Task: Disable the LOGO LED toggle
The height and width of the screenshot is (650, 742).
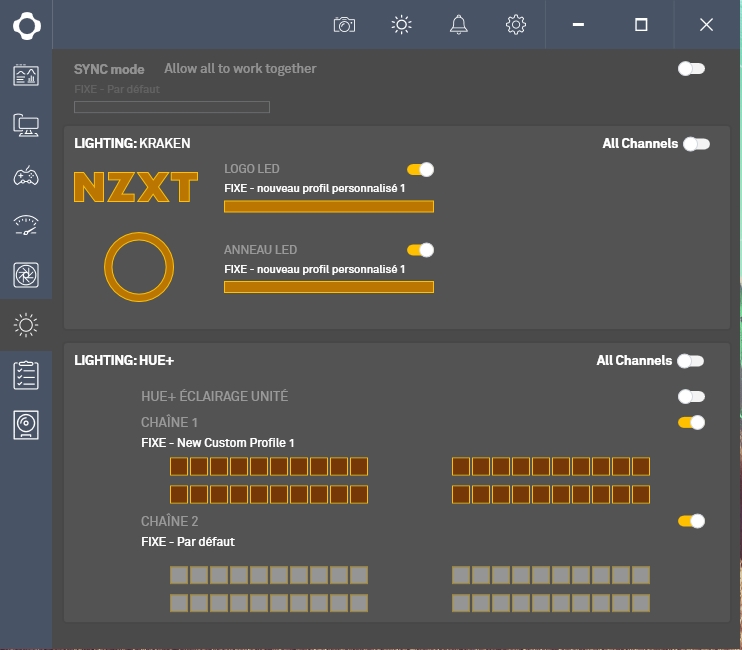Action: [x=420, y=169]
